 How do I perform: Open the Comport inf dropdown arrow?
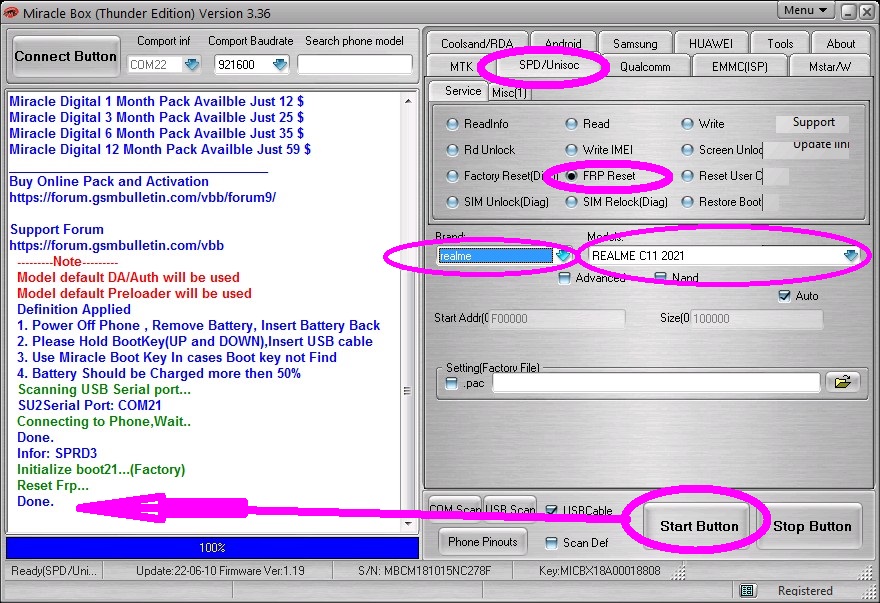(192, 65)
